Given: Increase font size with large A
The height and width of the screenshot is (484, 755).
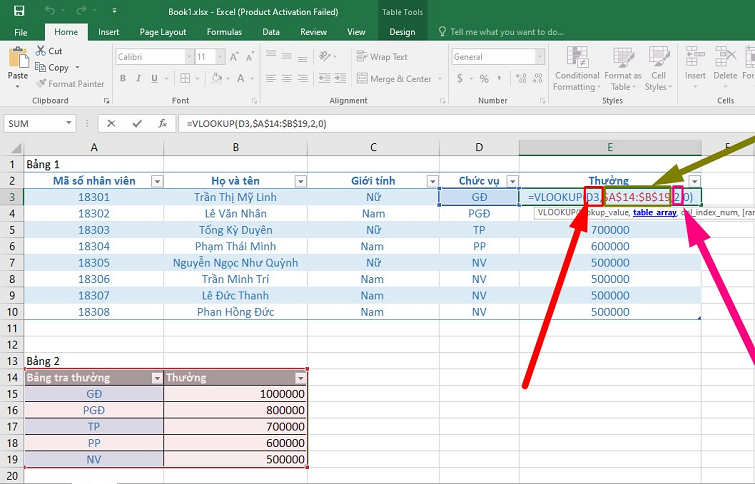Looking at the screenshot, I should click(x=234, y=57).
